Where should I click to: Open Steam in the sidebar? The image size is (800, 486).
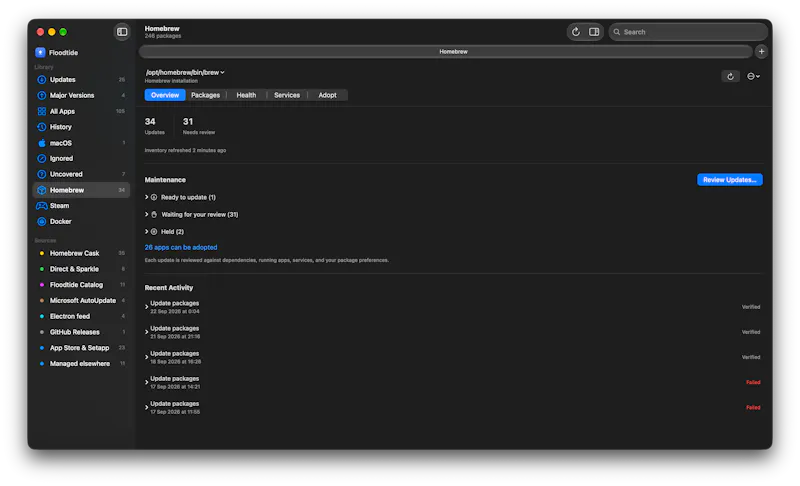[81, 206]
